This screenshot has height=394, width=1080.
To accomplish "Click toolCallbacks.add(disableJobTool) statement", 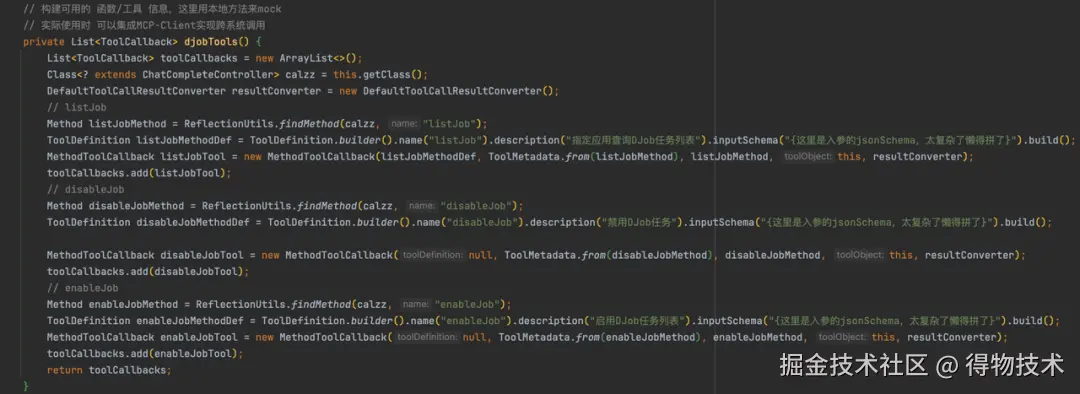I will (148, 271).
